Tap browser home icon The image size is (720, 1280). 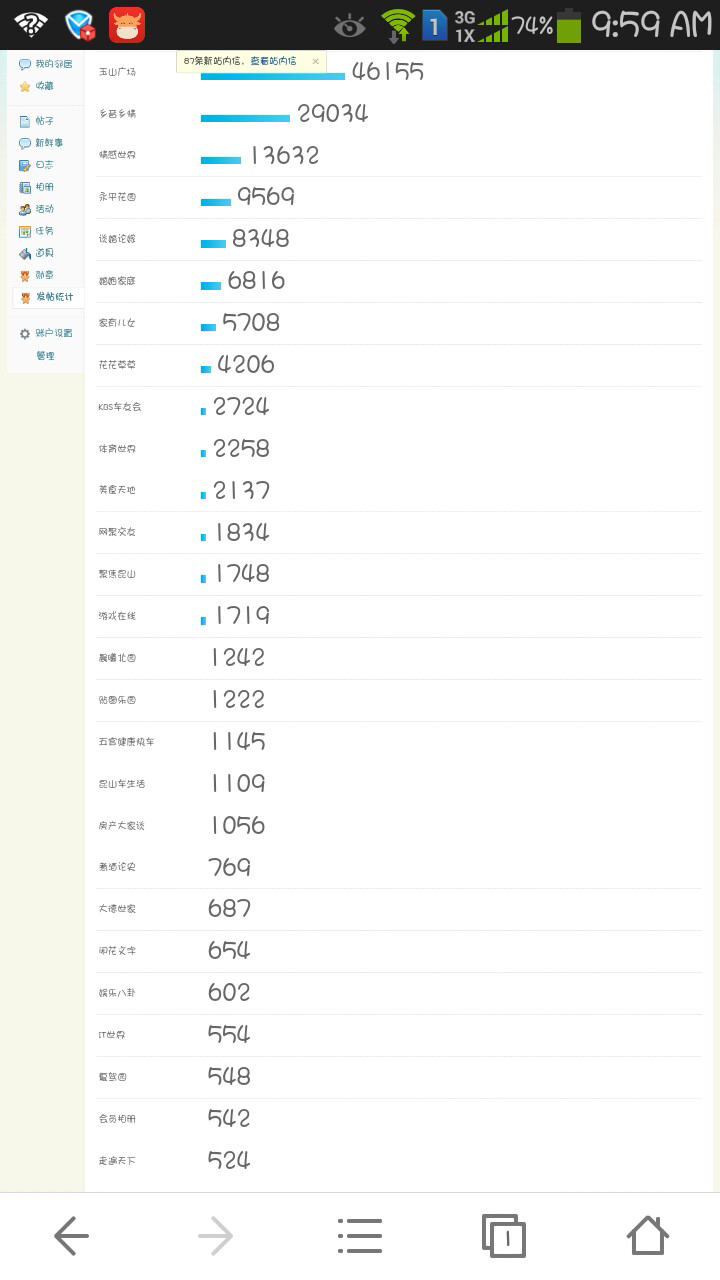pyautogui.click(x=647, y=1235)
